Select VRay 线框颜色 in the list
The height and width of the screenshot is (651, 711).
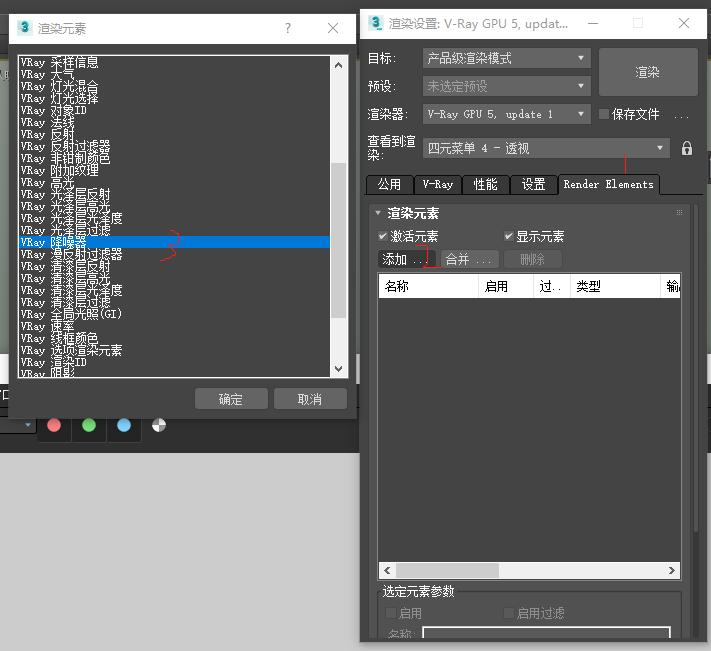click(x=174, y=338)
